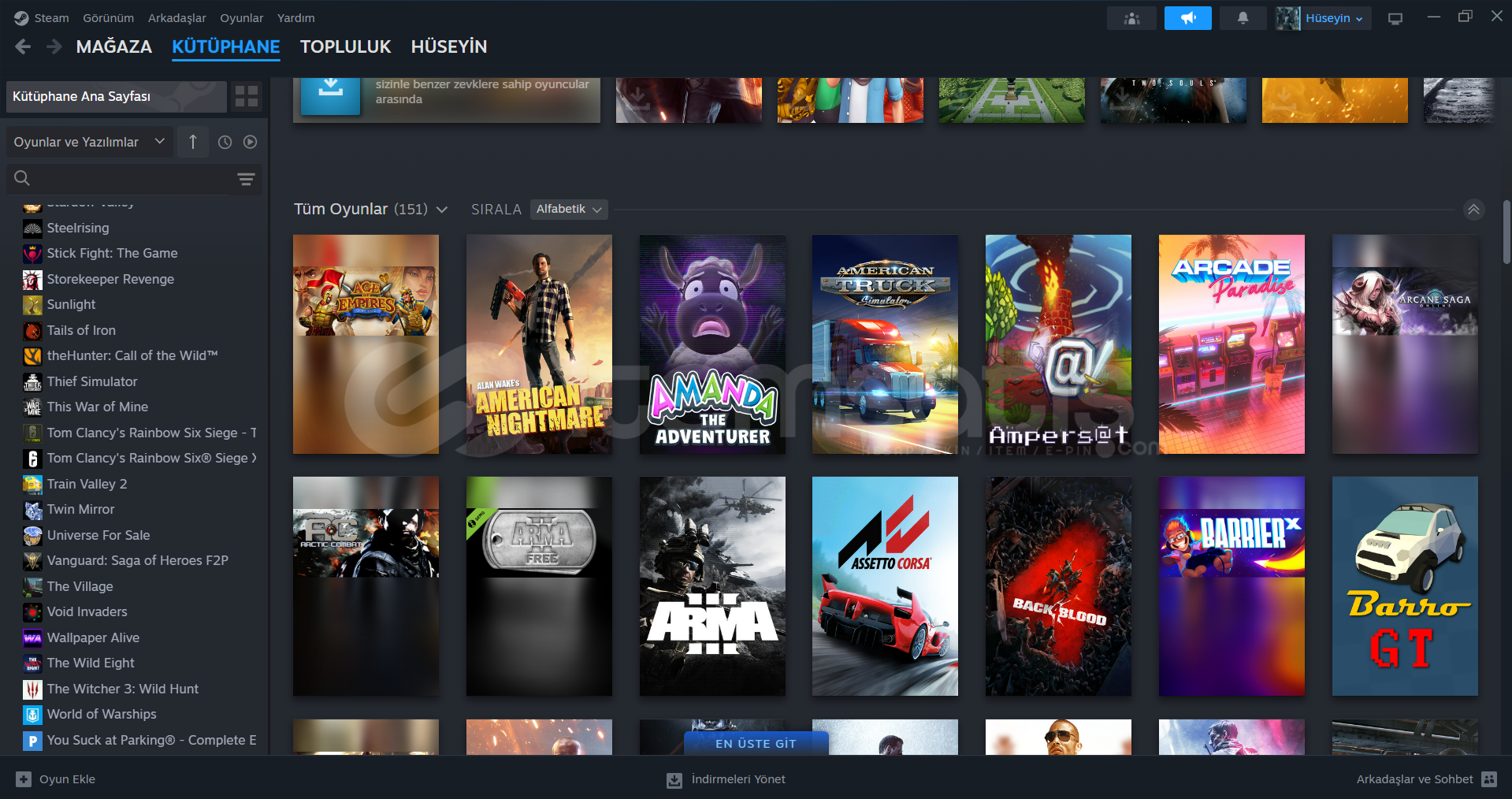Click the Universe For Sale icon
Screen dimensions: 1512x799
pyautogui.click(x=32, y=535)
